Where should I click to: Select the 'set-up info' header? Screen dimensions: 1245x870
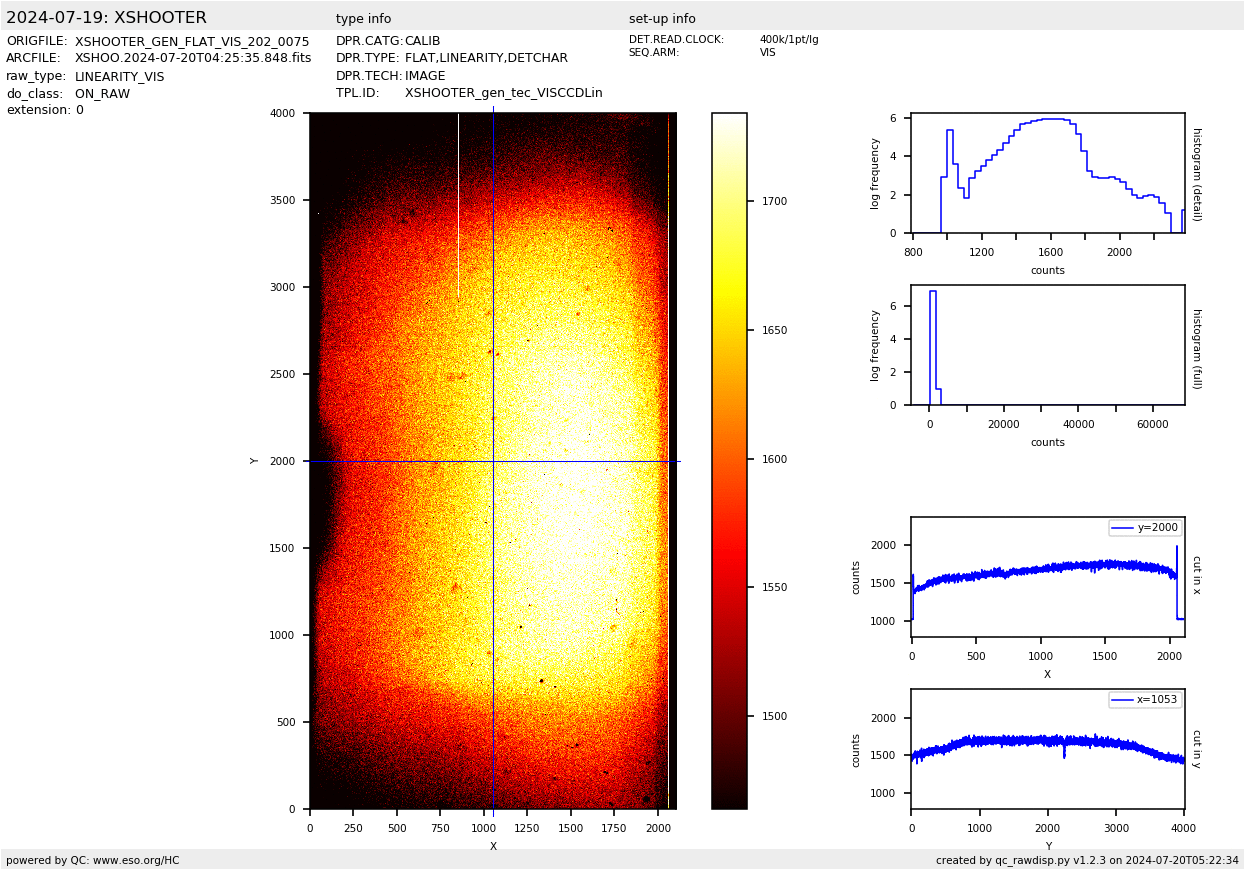click(662, 19)
